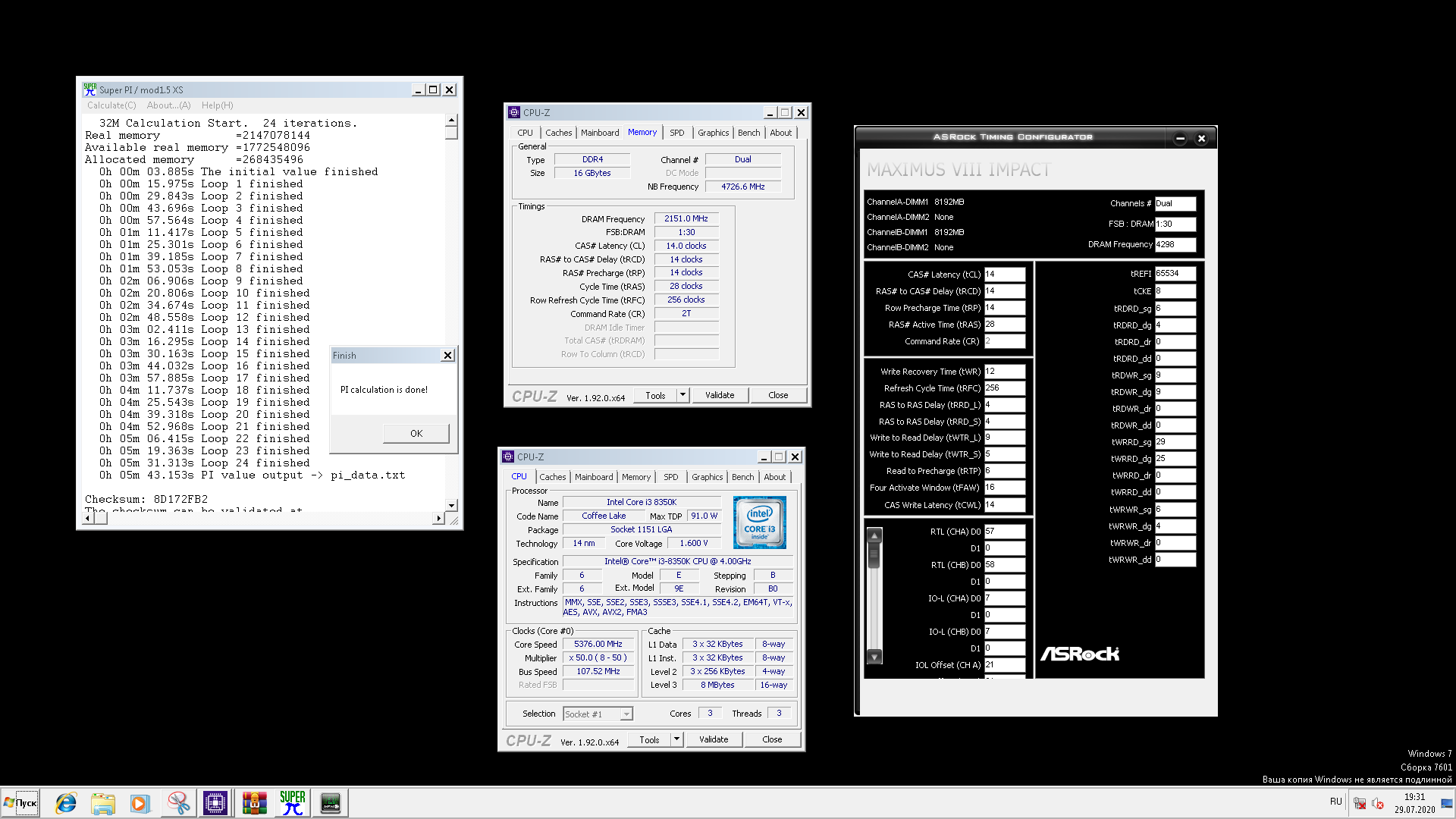Click Close button in CPU-Z CPU window

pos(772,739)
